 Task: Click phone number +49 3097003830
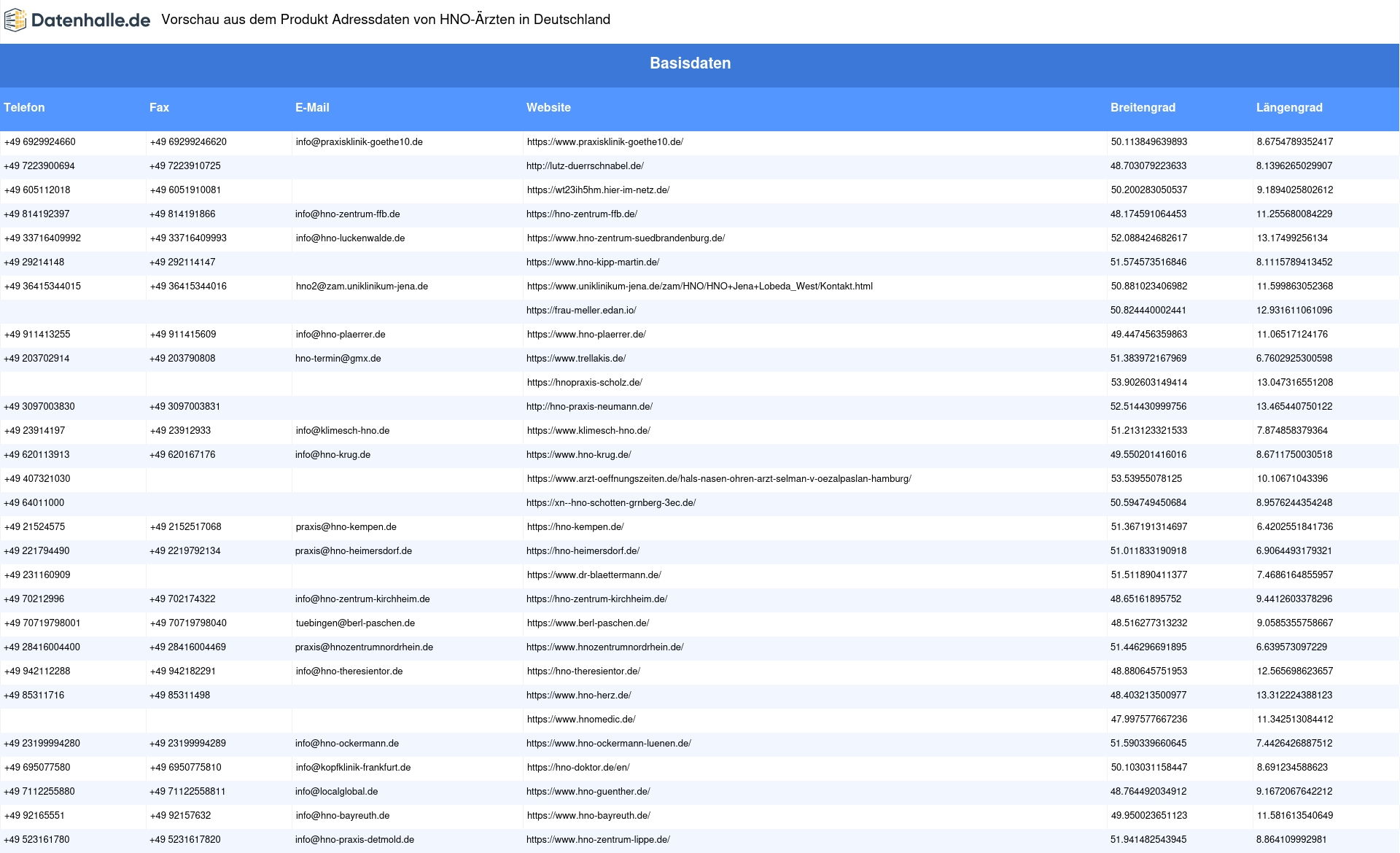(x=39, y=407)
